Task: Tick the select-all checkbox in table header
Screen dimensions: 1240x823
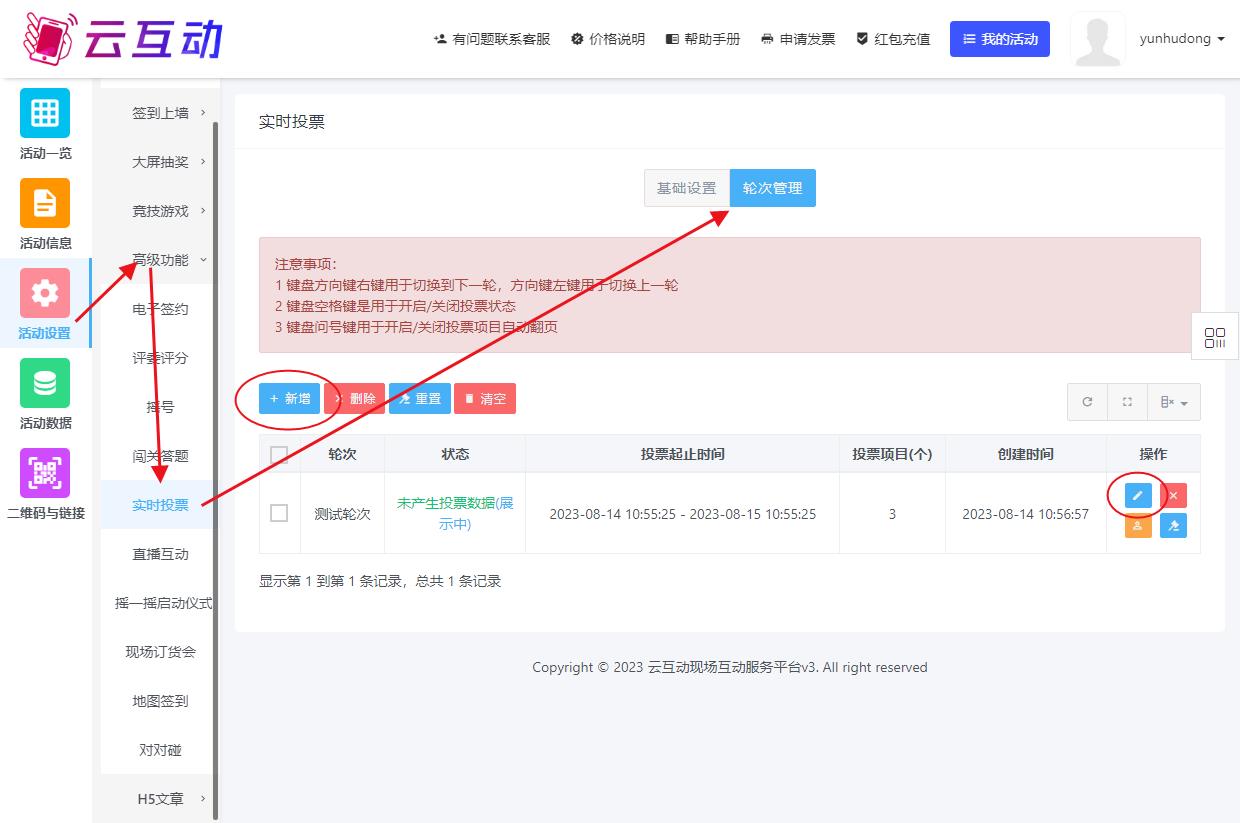Action: pyautogui.click(x=279, y=455)
